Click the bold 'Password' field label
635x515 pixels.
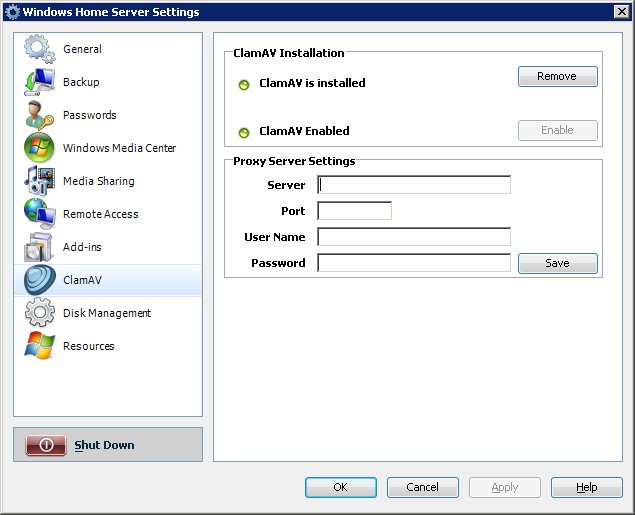coord(278,263)
